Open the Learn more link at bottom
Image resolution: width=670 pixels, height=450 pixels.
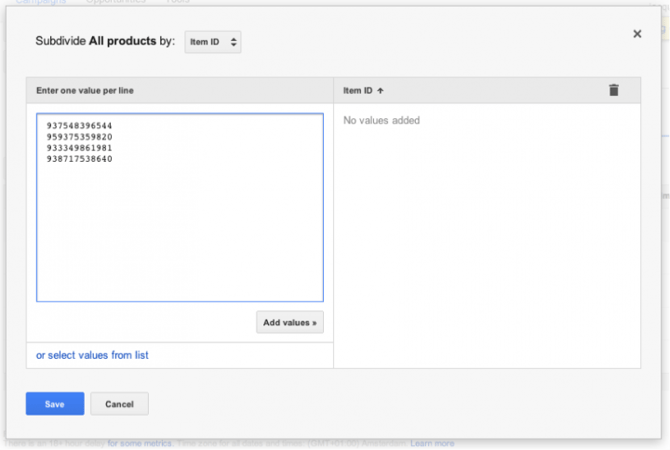432,443
